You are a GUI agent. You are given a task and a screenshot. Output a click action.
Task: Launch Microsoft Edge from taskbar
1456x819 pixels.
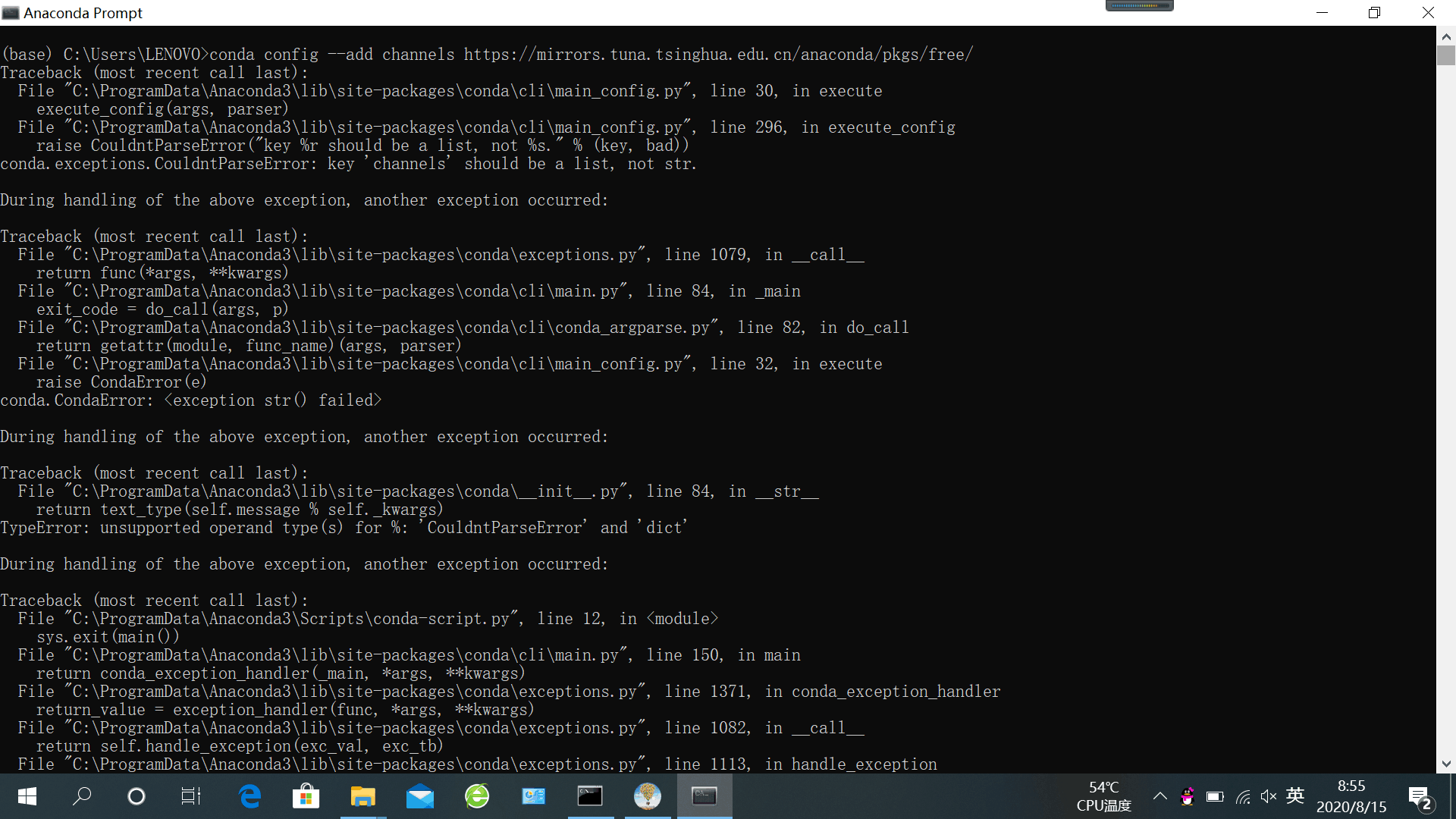[x=249, y=796]
